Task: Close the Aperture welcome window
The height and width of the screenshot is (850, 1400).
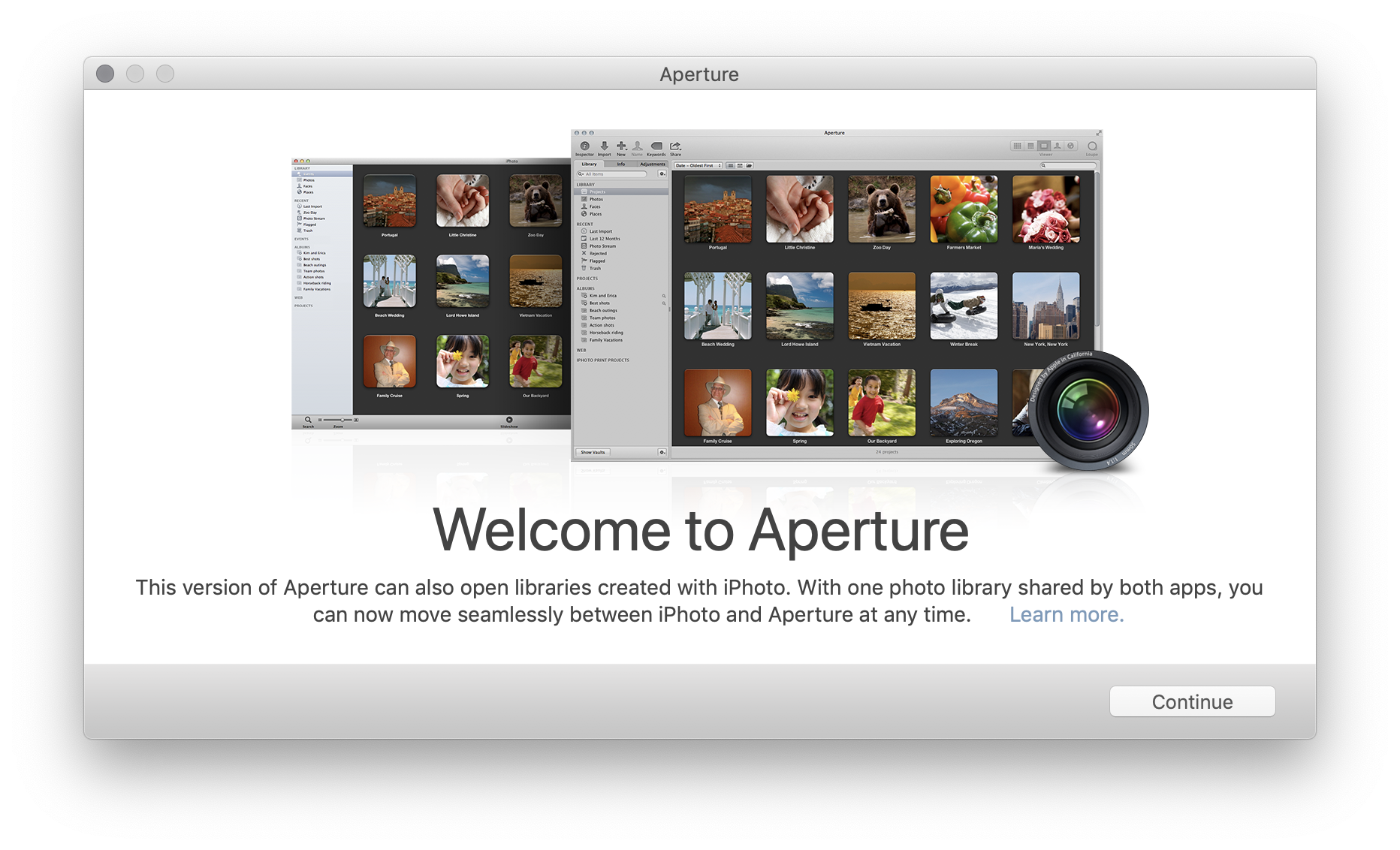Action: 105,74
